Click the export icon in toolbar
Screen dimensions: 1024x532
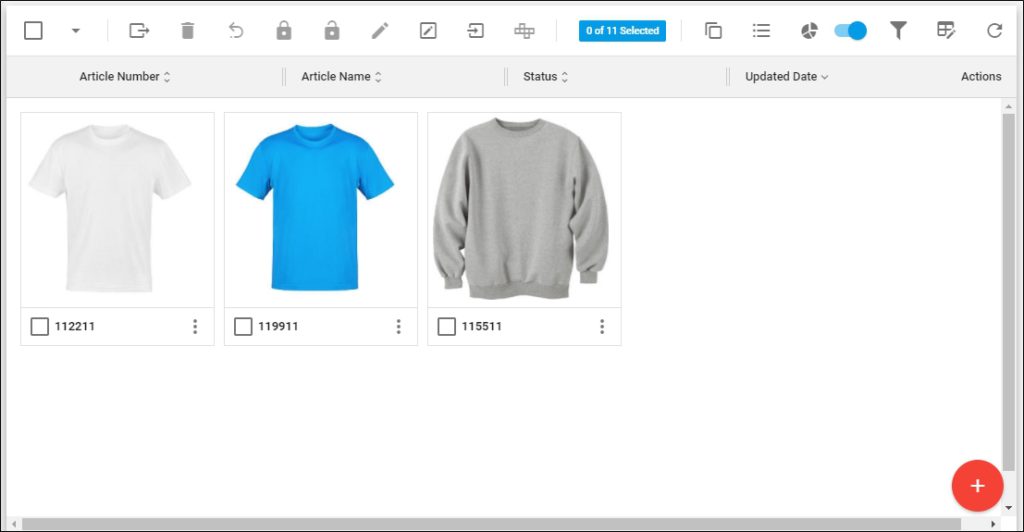click(x=139, y=31)
